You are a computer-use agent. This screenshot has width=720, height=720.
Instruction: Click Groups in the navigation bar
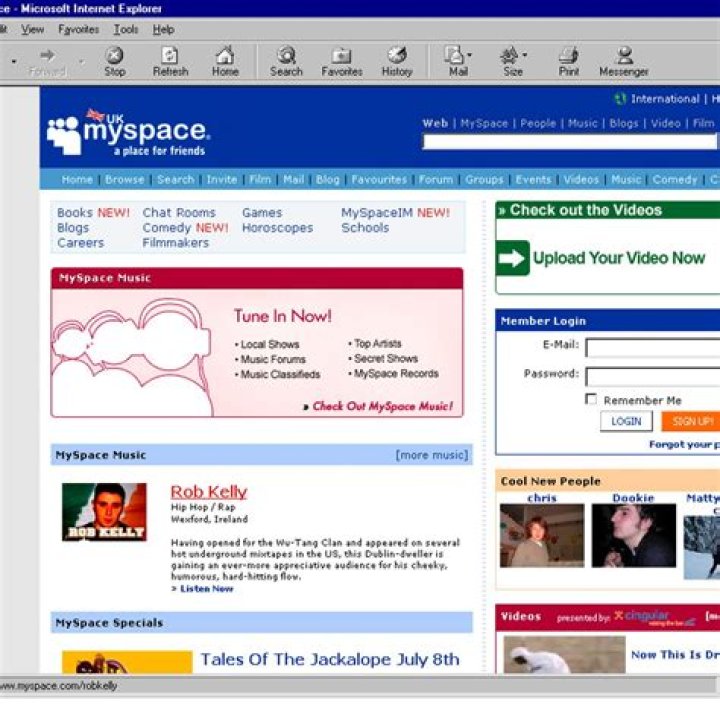click(x=484, y=179)
